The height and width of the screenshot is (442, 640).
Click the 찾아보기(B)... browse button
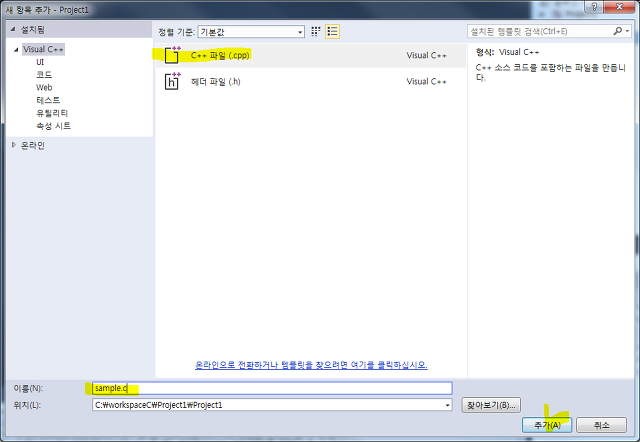(x=491, y=405)
